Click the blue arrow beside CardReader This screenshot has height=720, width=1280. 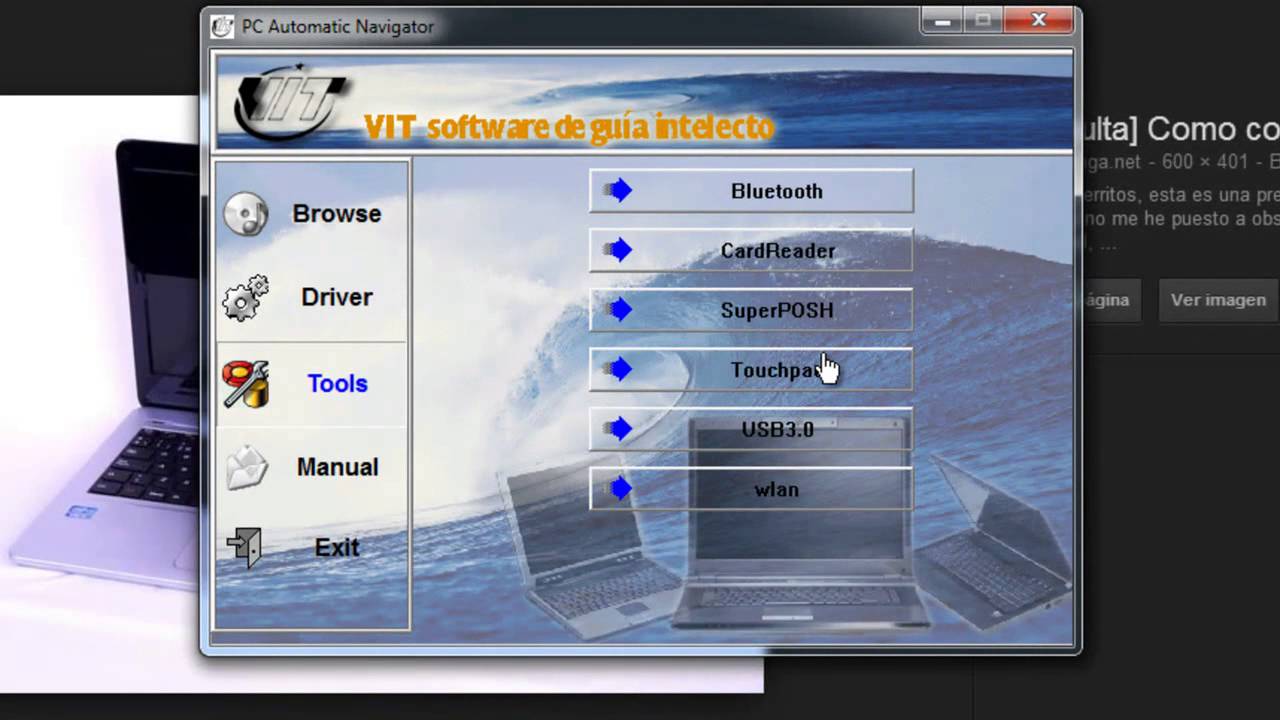click(619, 250)
